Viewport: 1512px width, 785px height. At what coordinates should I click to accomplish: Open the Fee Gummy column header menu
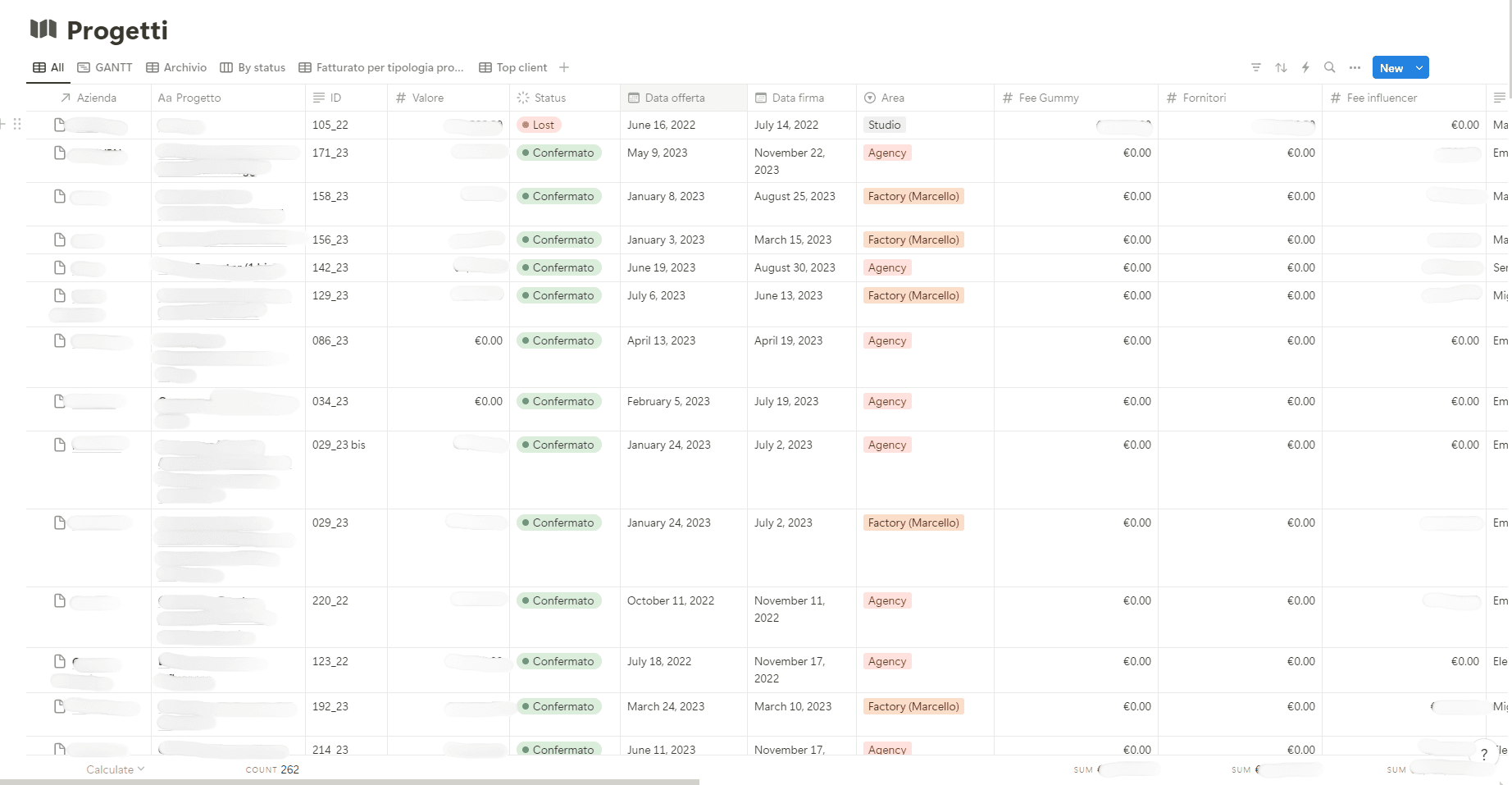[1076, 98]
